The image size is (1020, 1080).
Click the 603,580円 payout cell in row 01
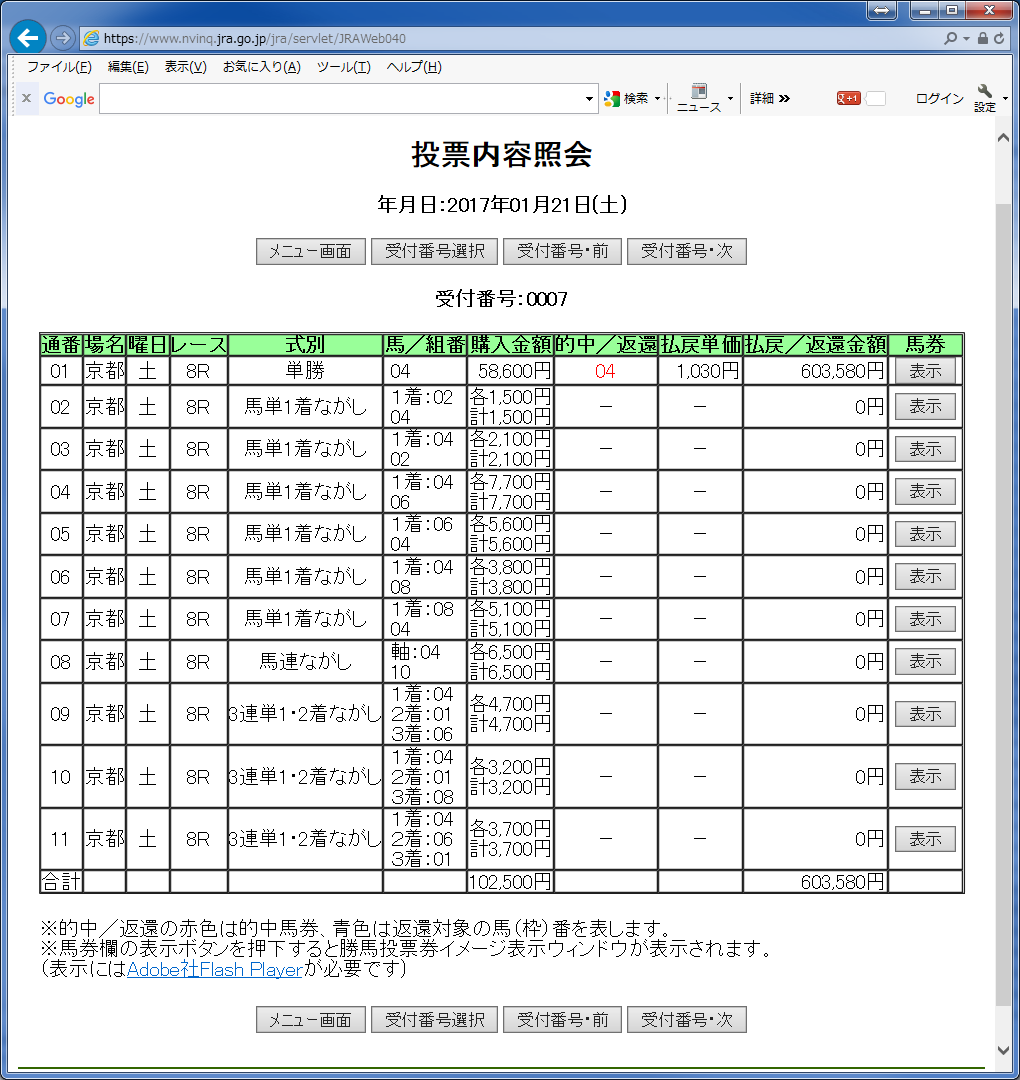click(815, 371)
